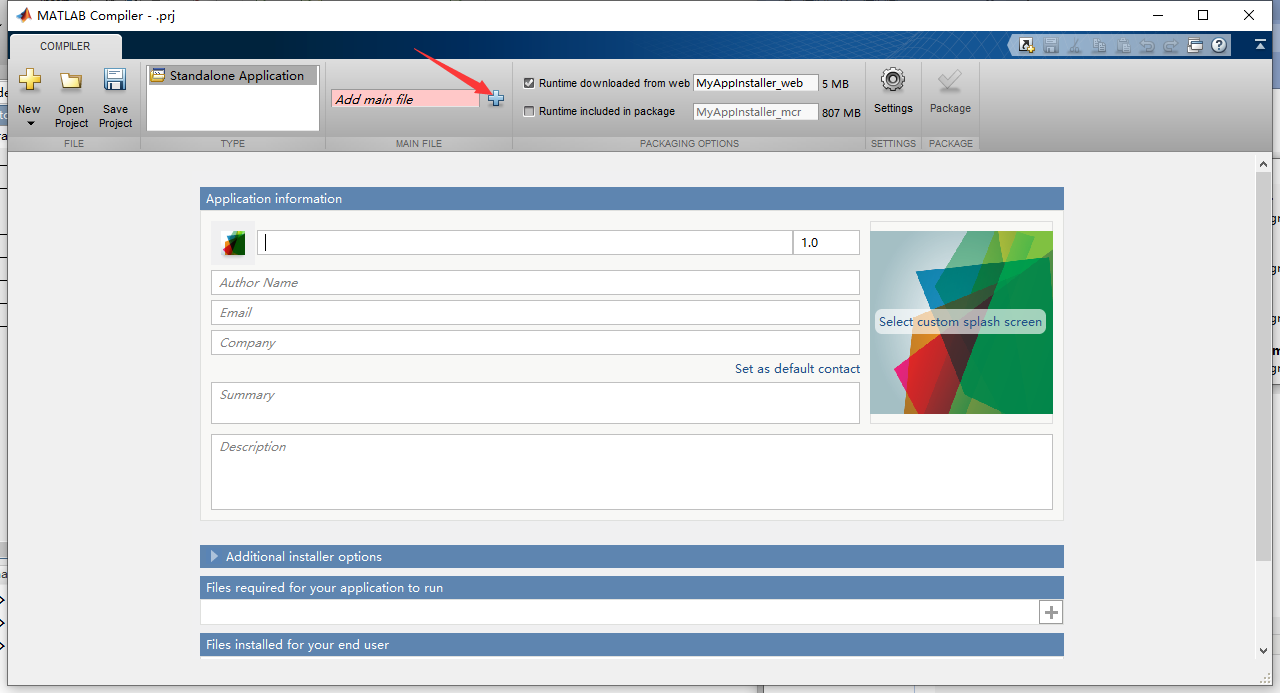Image resolution: width=1280 pixels, height=693 pixels.
Task: Click the version field showing 1.0
Action: coord(826,242)
